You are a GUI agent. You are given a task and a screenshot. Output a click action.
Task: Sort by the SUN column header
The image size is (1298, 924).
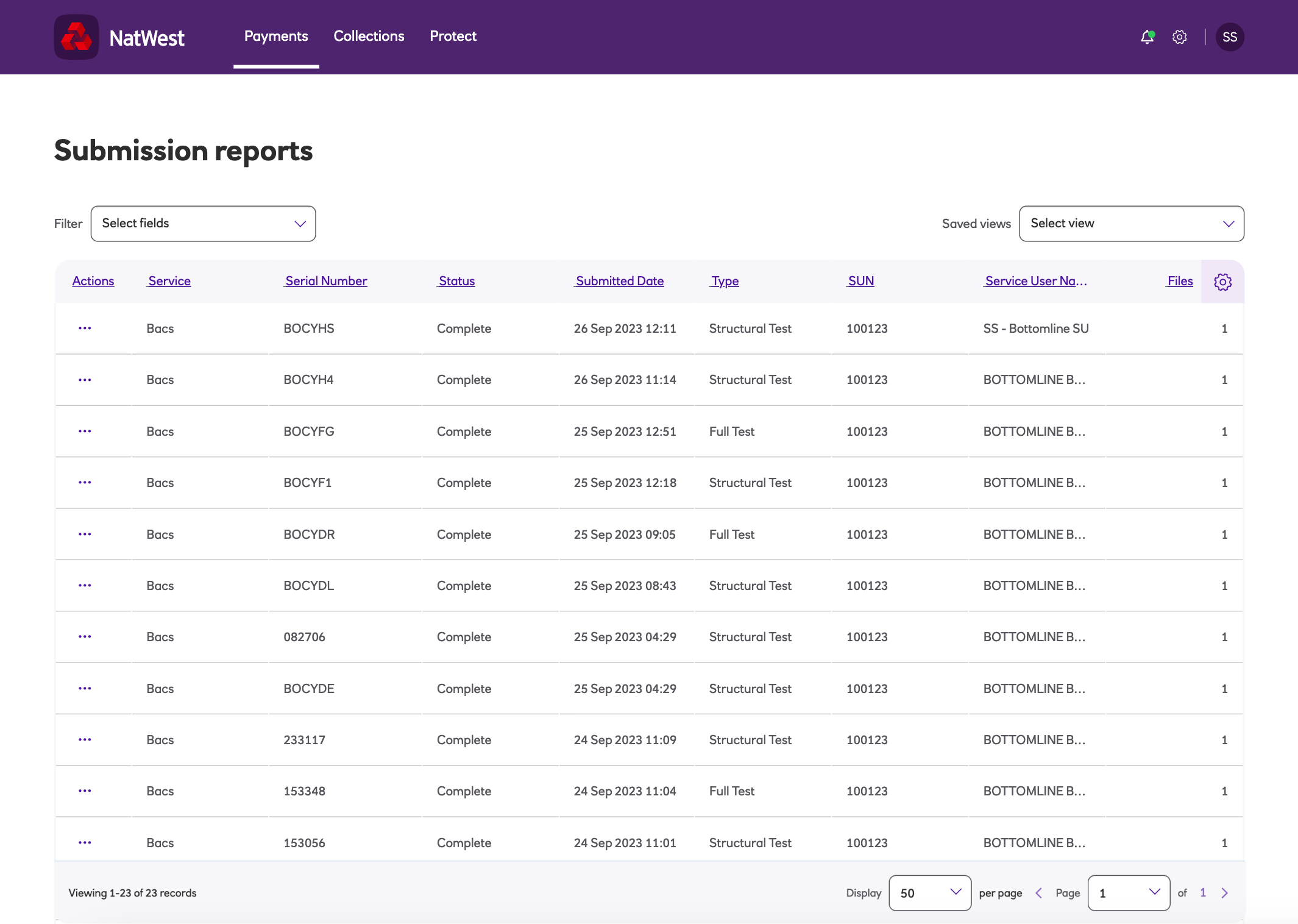click(x=860, y=281)
